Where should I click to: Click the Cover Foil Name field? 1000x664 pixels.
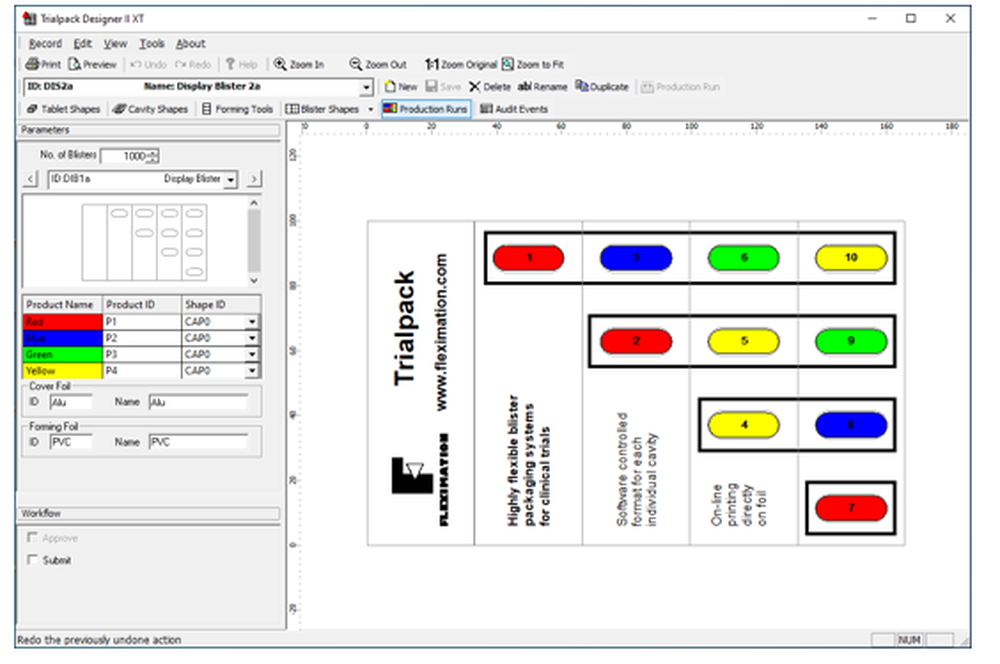198,402
